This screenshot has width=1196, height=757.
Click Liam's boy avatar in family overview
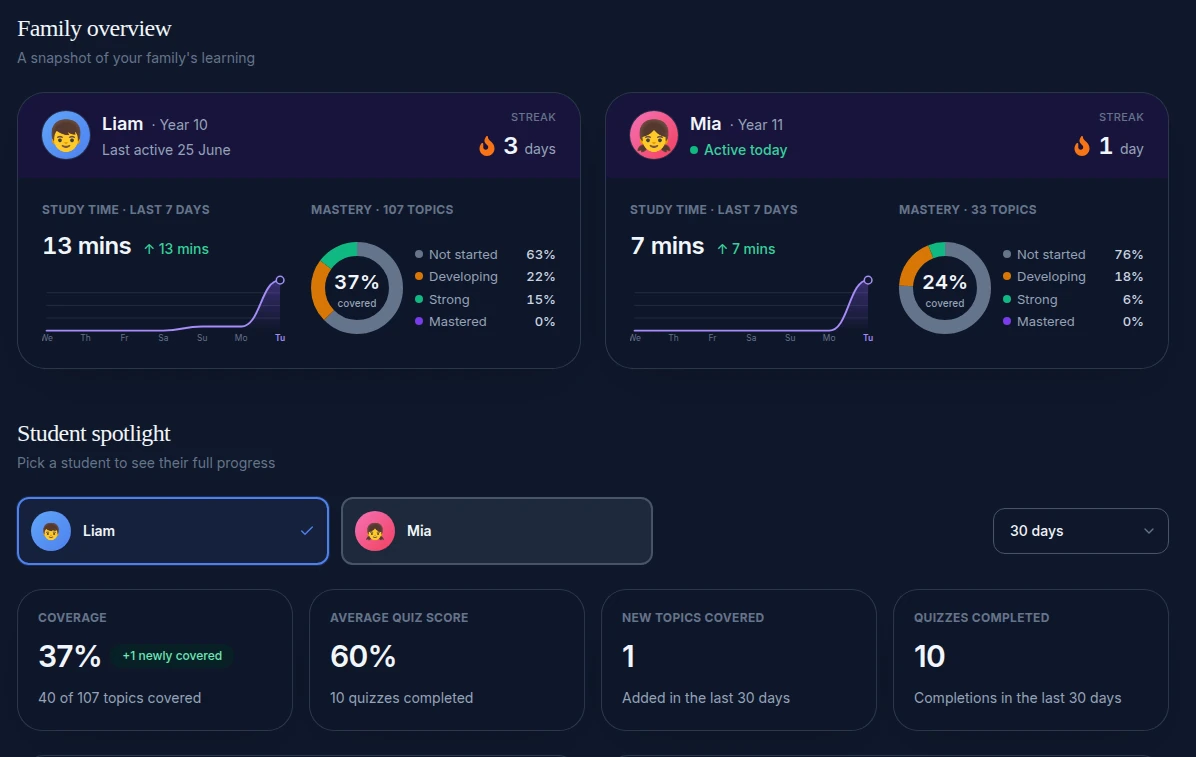66,135
